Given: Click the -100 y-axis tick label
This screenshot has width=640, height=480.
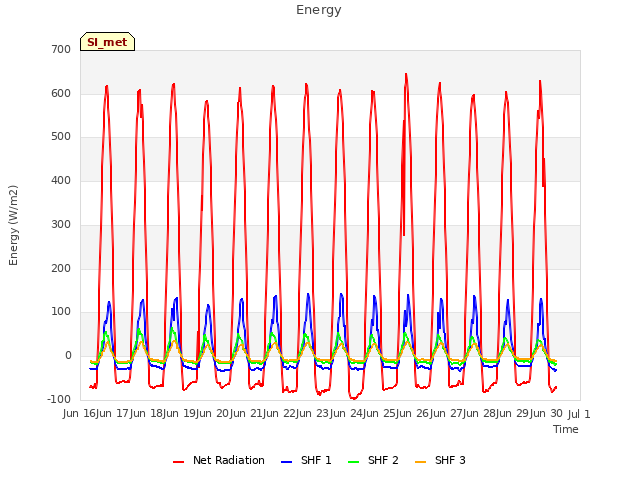Looking at the screenshot, I should coord(59,399).
